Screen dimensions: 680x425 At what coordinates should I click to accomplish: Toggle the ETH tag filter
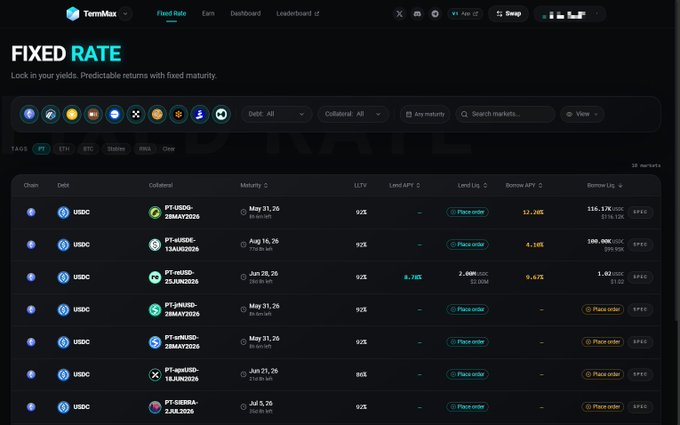[x=64, y=149]
